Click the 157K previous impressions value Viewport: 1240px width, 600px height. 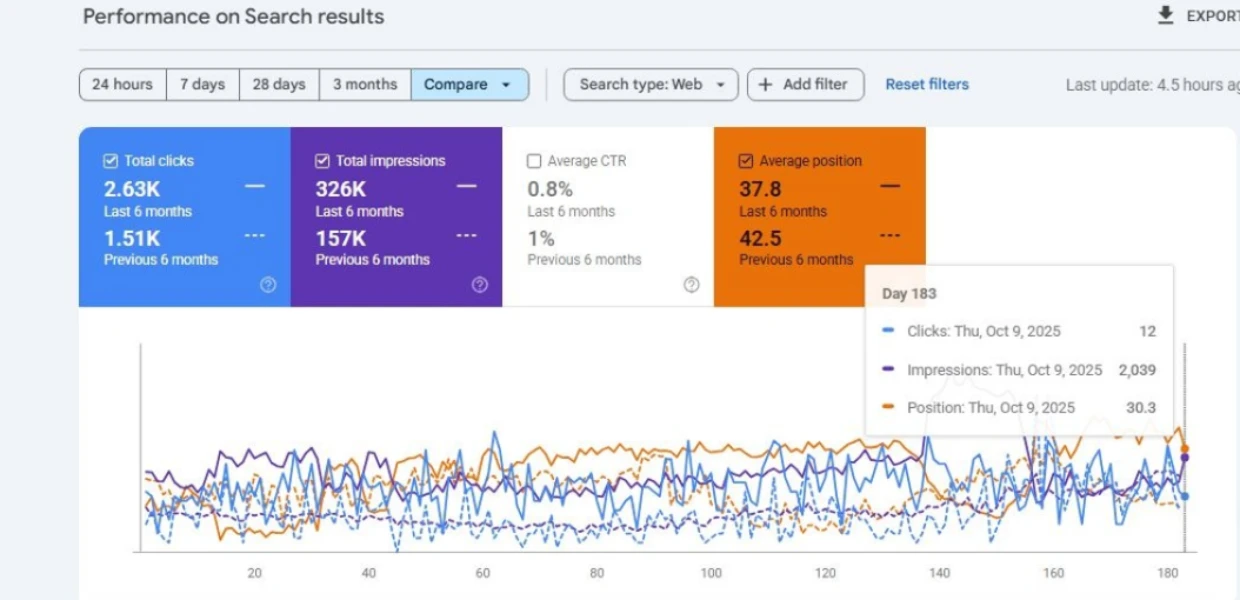(x=341, y=238)
